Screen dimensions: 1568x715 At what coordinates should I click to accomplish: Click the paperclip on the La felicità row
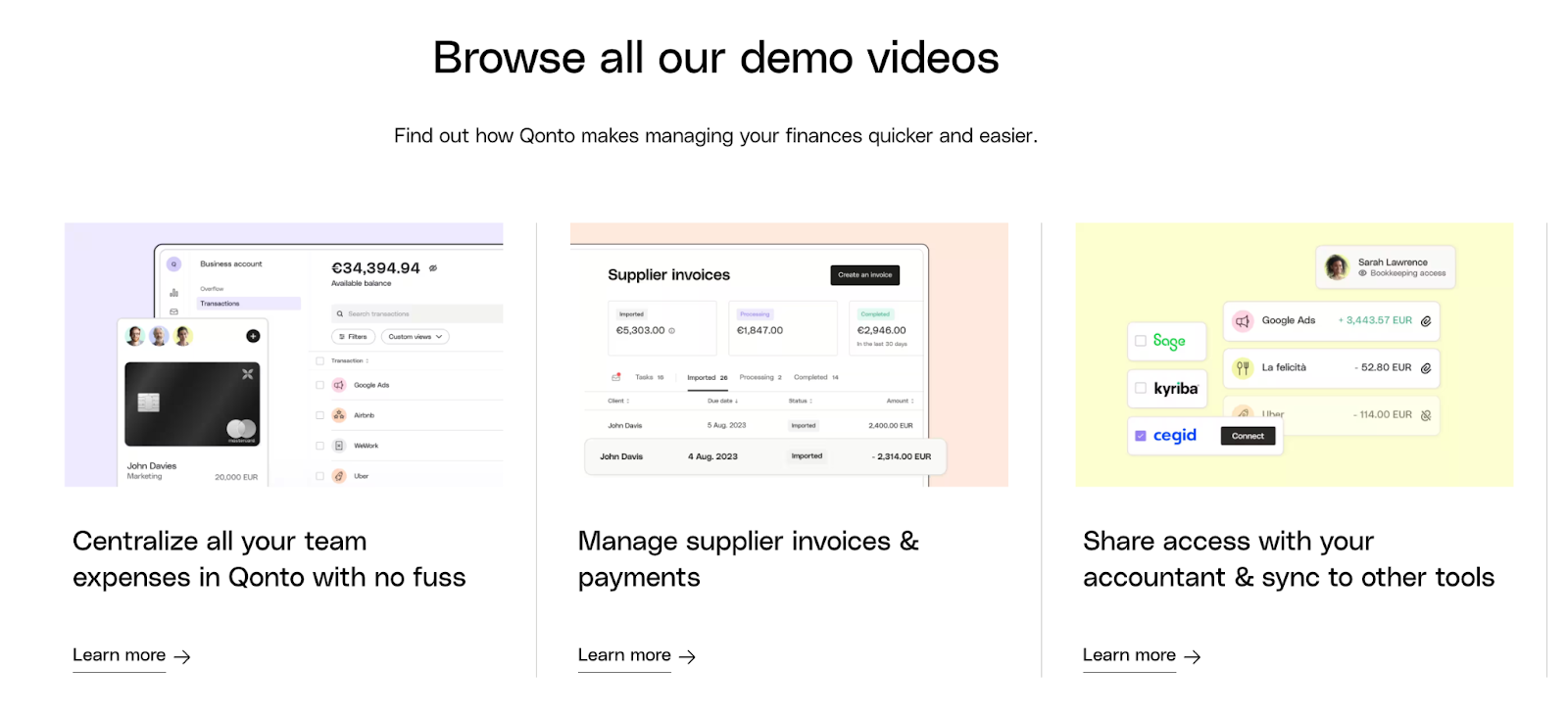coord(1426,368)
